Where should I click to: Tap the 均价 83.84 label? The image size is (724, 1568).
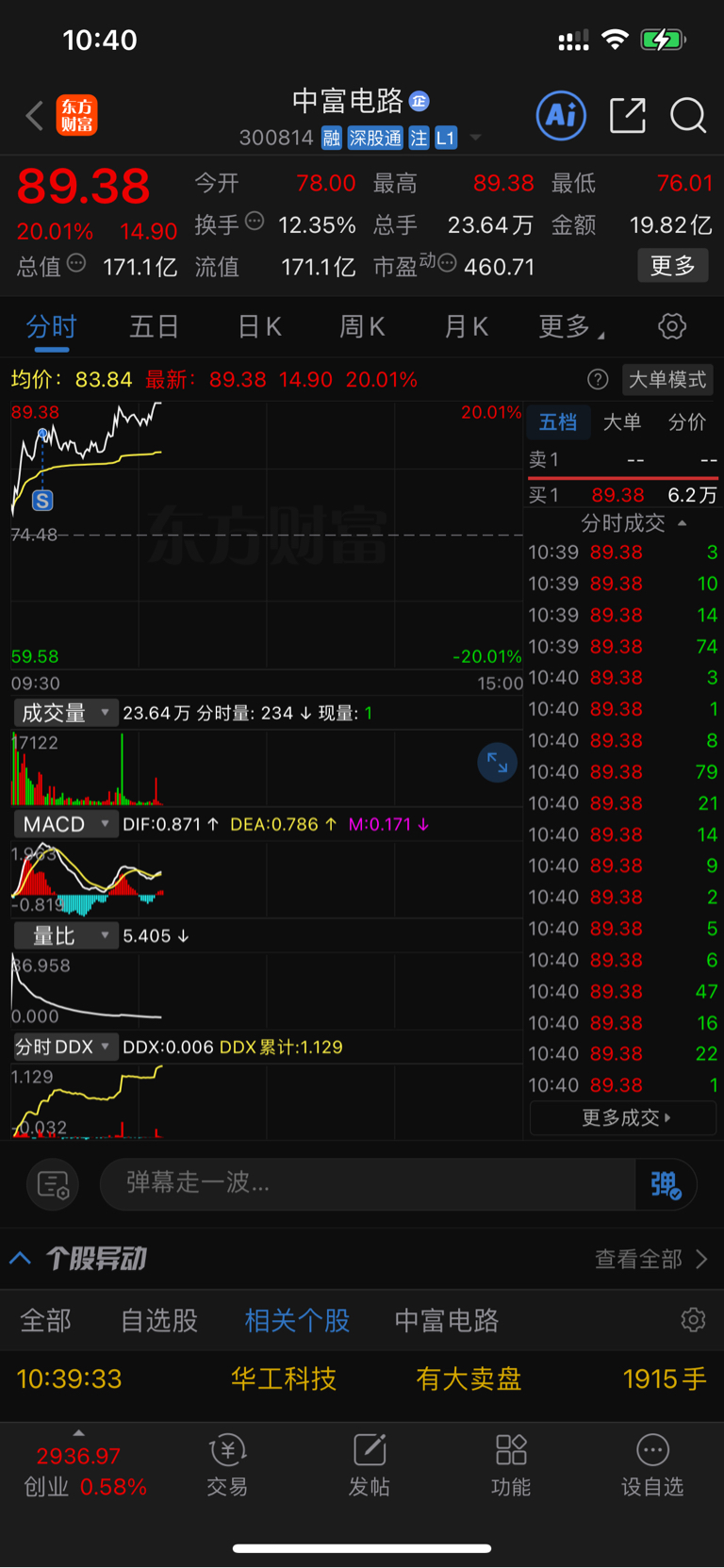click(x=72, y=380)
